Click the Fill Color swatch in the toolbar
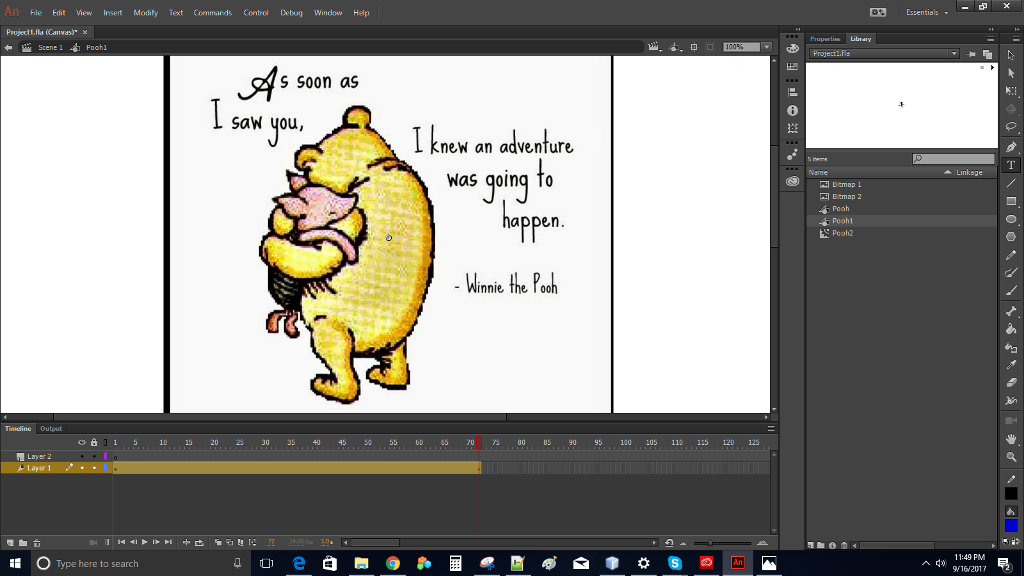 (1011, 525)
